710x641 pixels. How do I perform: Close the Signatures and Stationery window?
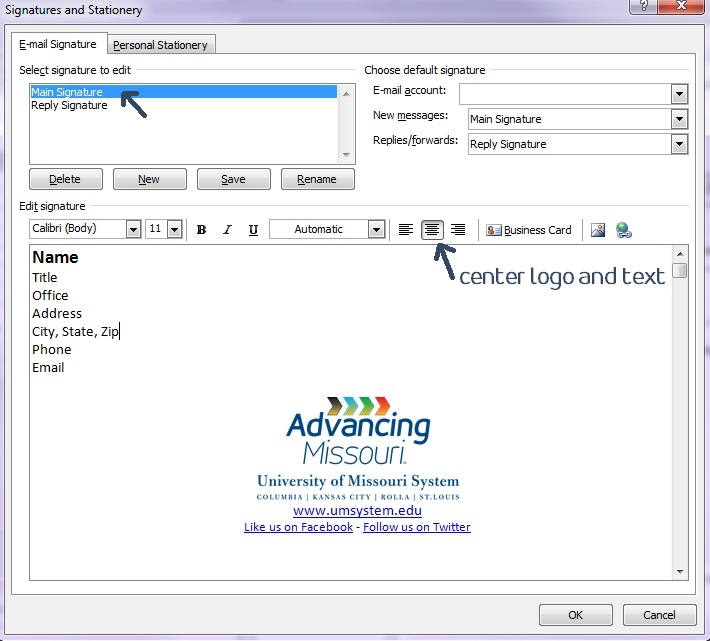pos(681,6)
